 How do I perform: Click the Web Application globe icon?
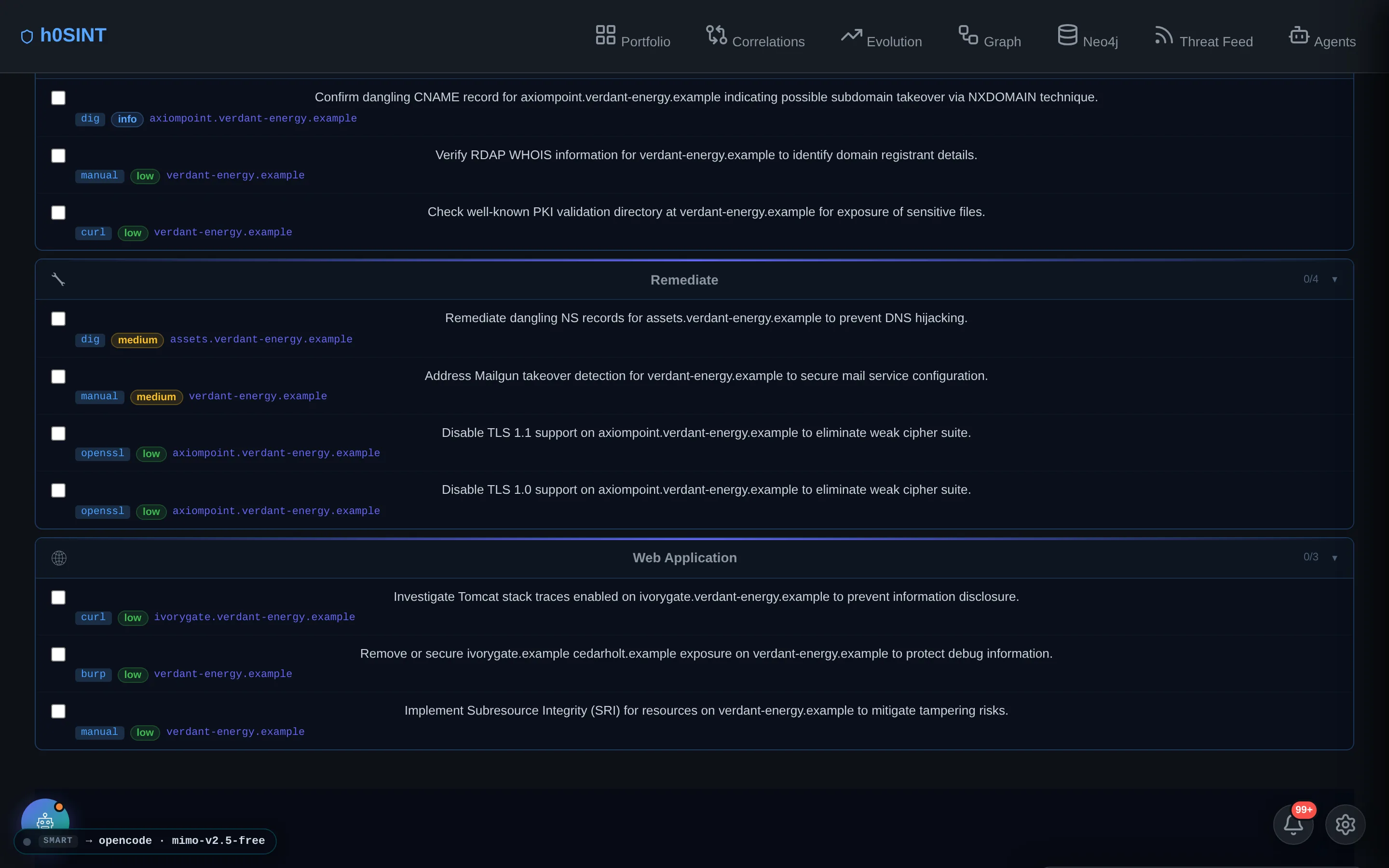58,558
